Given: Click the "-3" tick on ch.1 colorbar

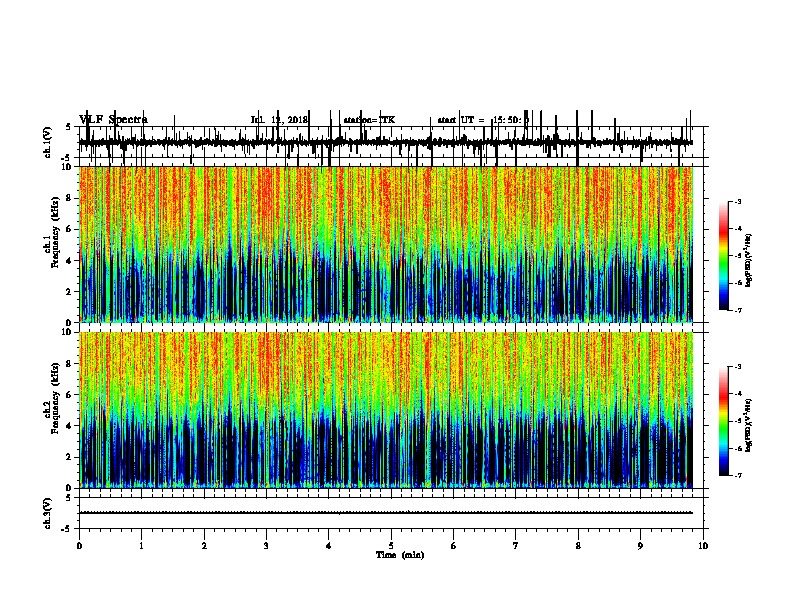Looking at the screenshot, I should click(738, 201).
